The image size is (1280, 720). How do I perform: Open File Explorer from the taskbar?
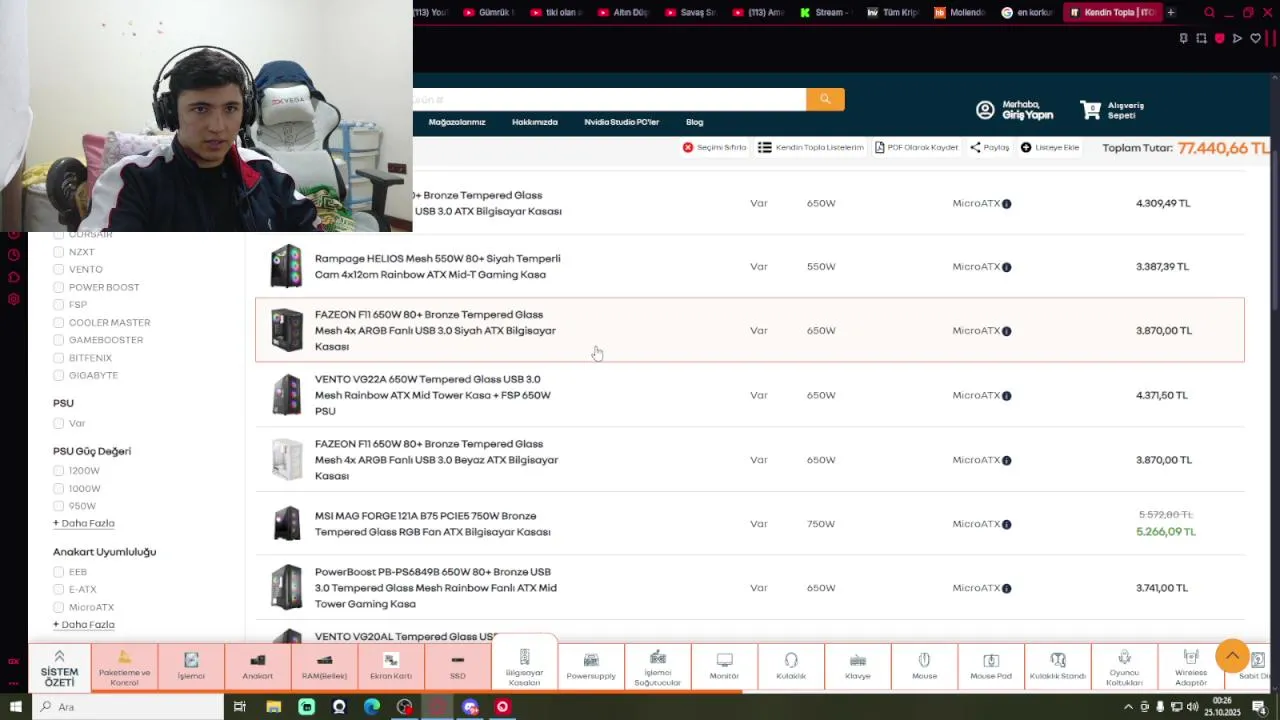click(x=273, y=707)
